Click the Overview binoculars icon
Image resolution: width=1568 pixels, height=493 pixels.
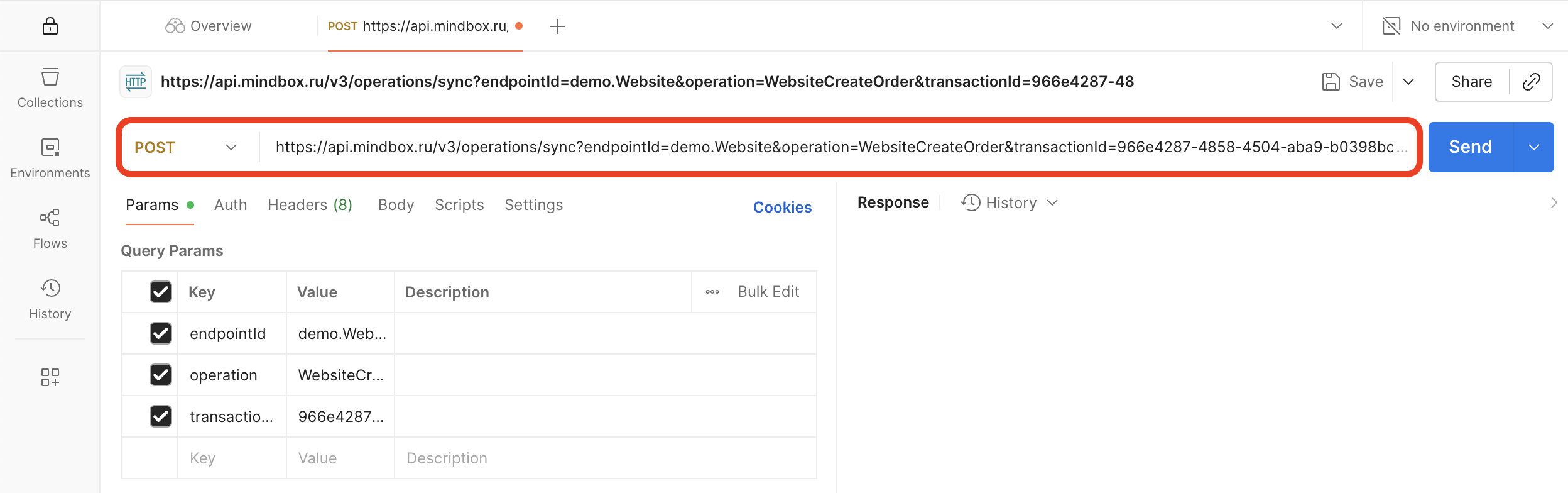coord(175,26)
